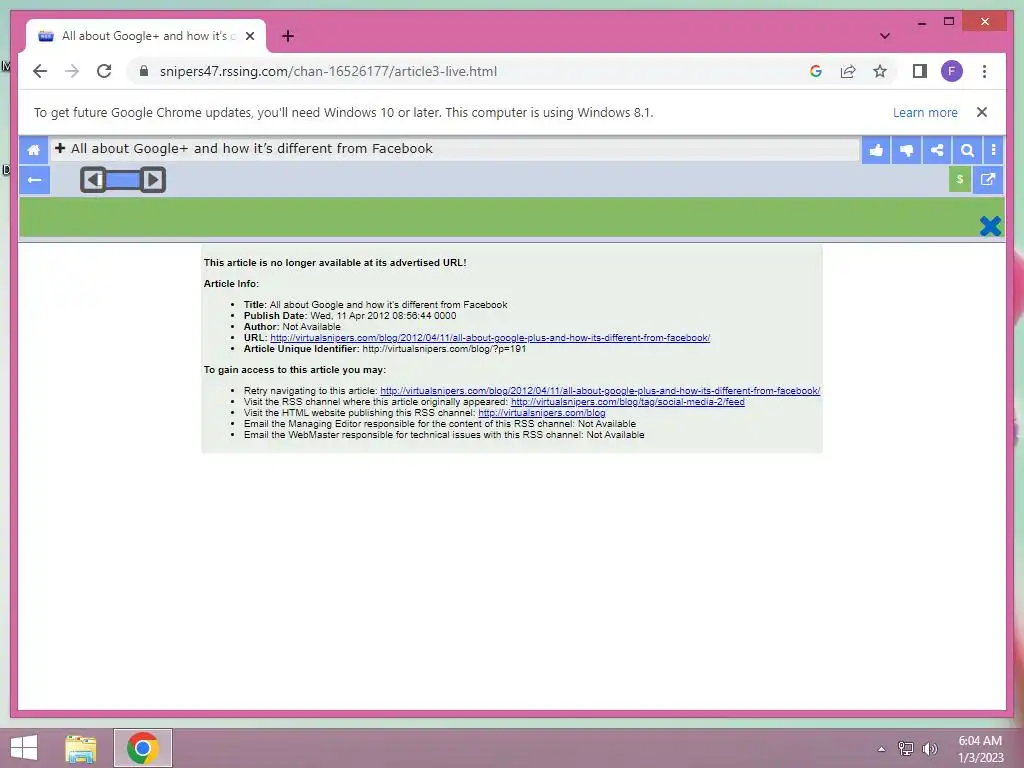Click Learn more about Chrome updates
This screenshot has height=768, width=1024.
925,112
